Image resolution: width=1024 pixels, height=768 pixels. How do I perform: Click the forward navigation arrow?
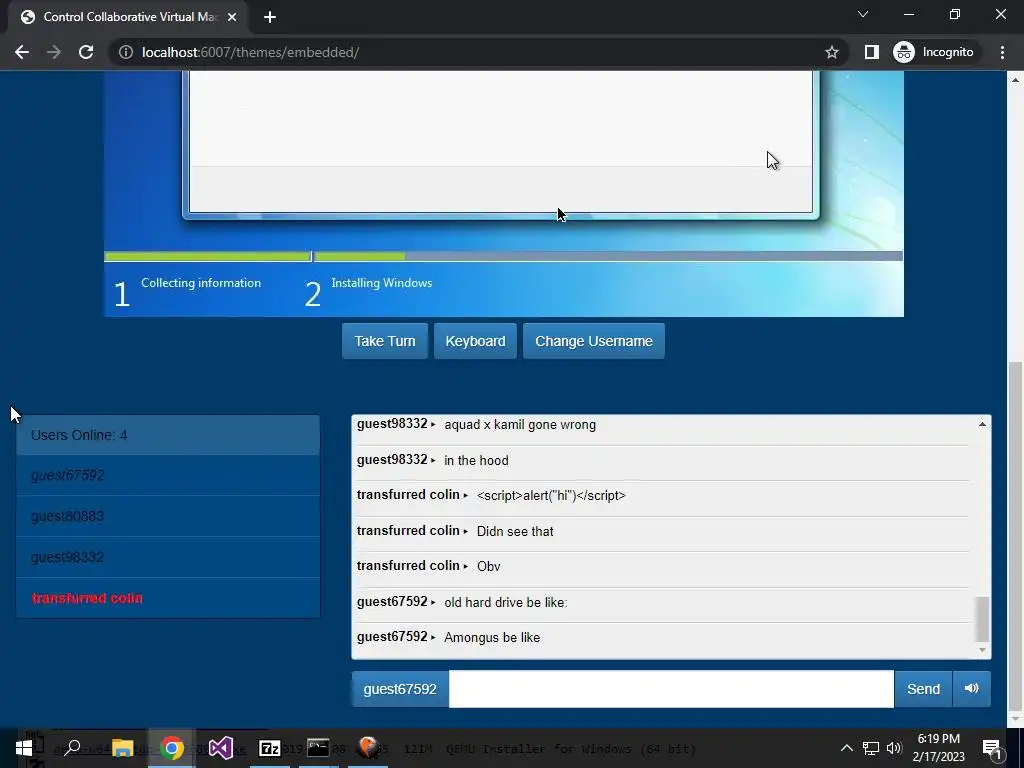pyautogui.click(x=54, y=52)
